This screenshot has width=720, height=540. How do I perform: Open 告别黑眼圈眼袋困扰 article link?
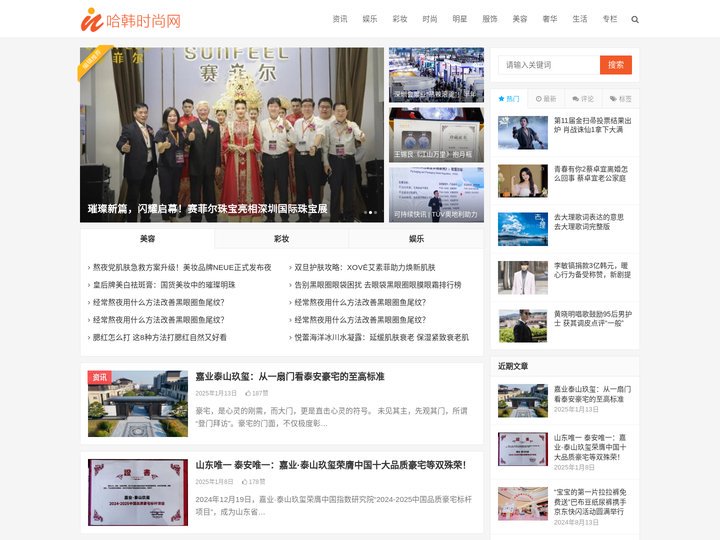(x=377, y=285)
